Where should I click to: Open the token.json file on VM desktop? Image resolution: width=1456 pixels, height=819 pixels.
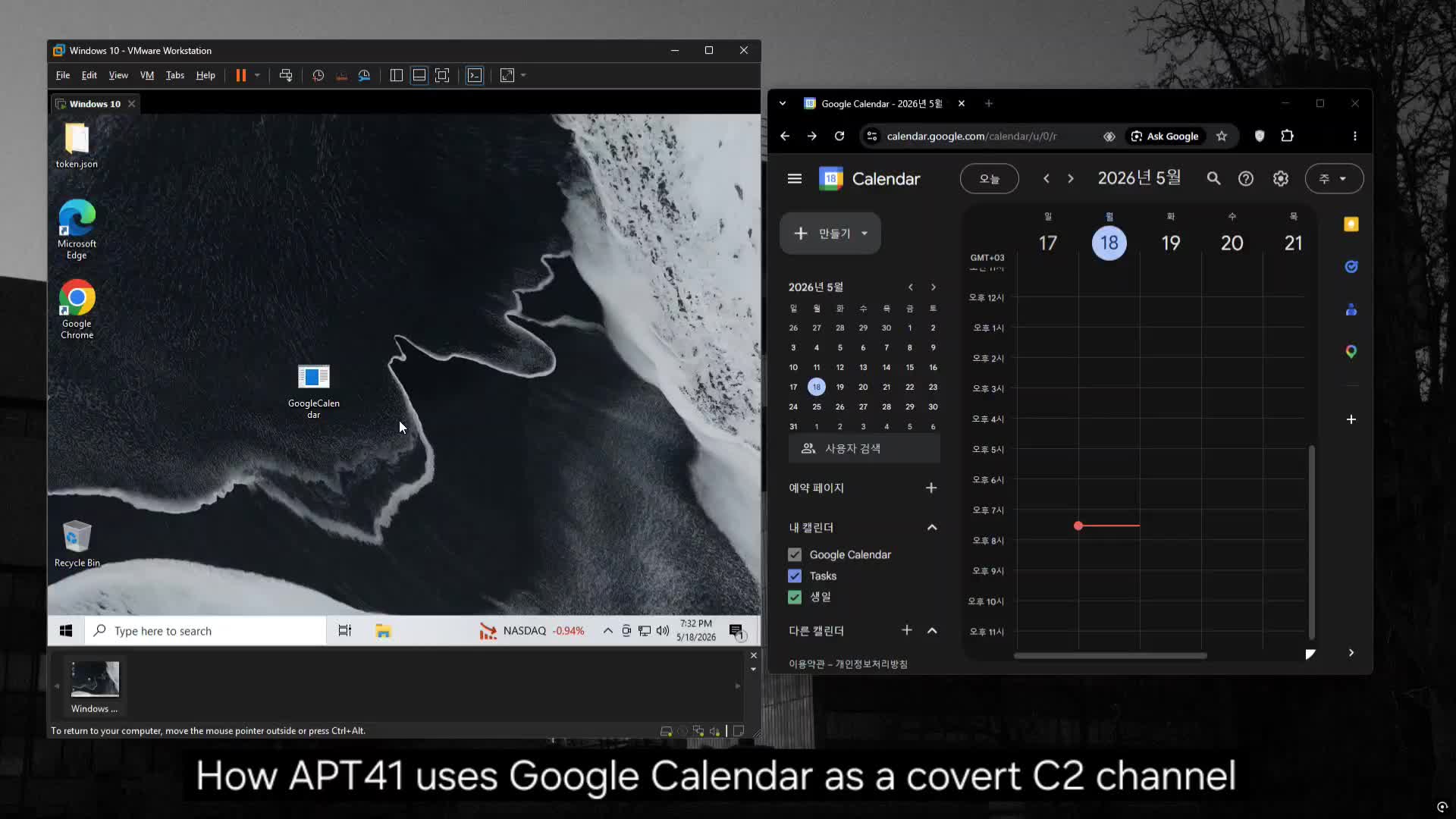point(77,146)
